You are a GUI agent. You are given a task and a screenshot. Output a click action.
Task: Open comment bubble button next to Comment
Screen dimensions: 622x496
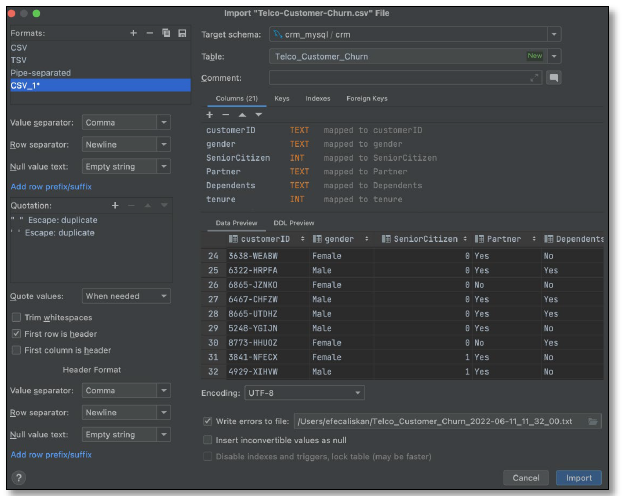554,78
